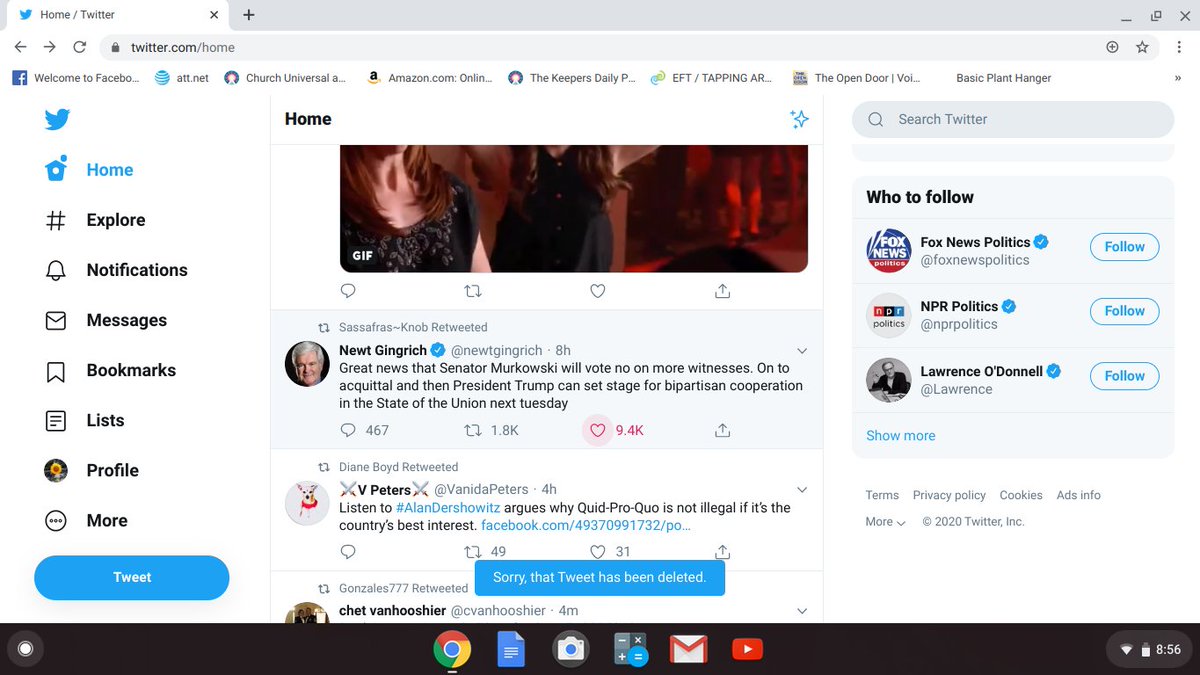Go back in browser history
Viewport: 1200px width, 675px height.
21,47
